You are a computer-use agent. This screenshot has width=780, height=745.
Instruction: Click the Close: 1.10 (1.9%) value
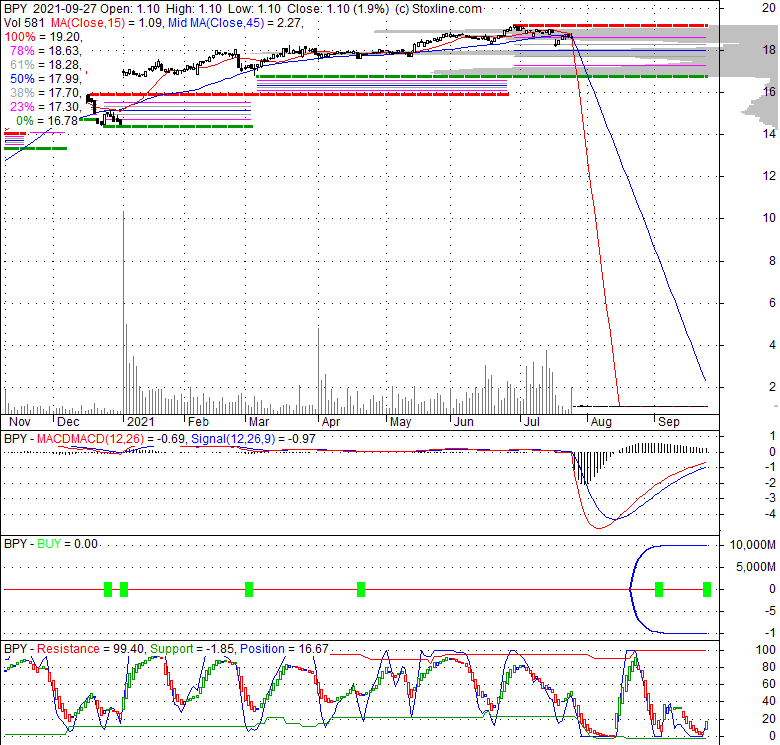(x=338, y=9)
